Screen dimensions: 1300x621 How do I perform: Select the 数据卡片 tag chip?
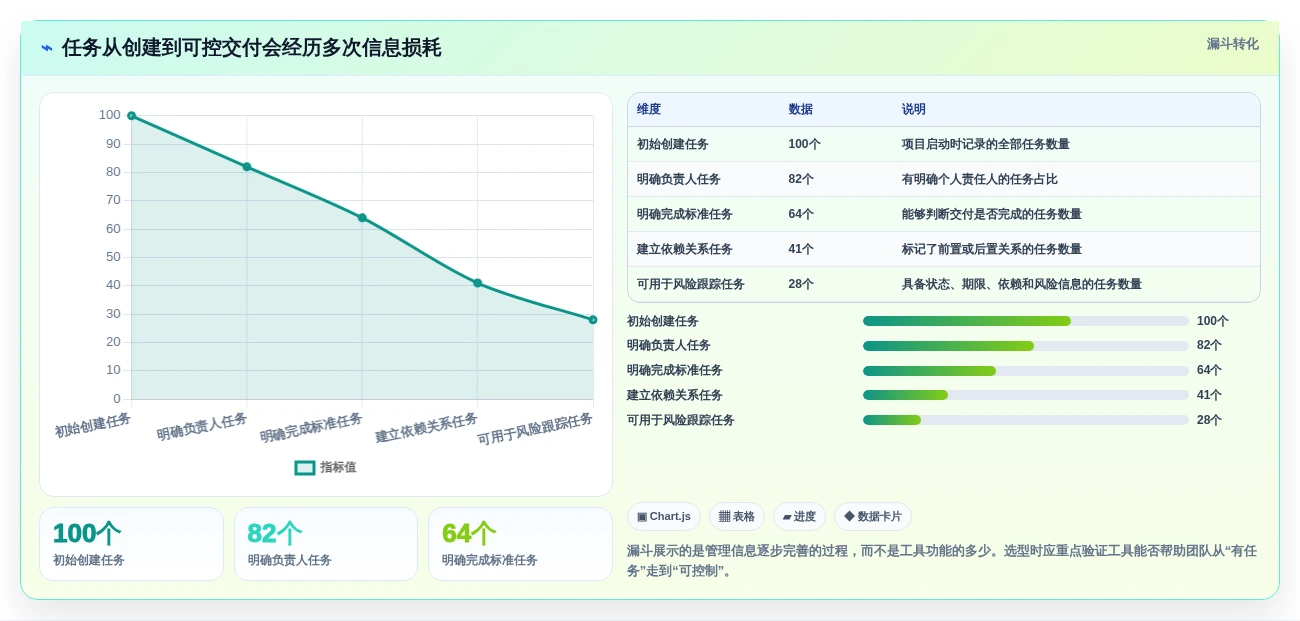873,517
